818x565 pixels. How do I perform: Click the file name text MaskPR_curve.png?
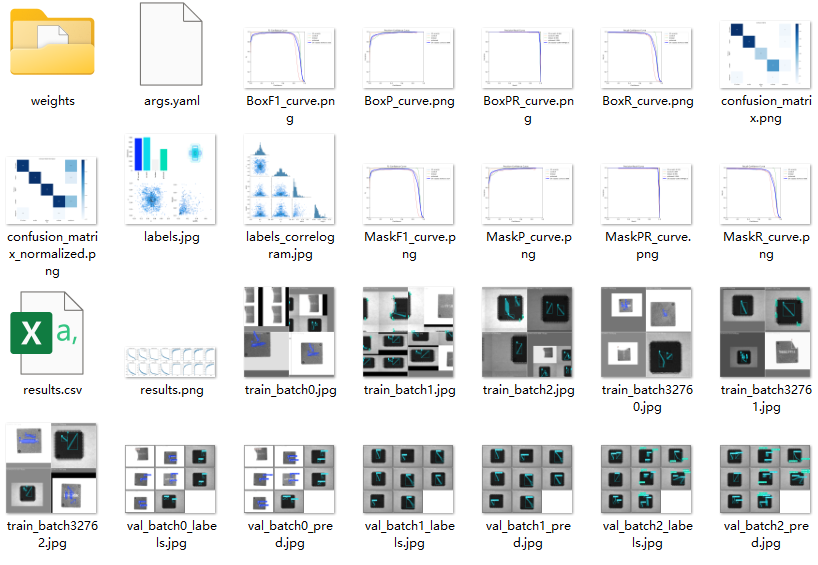[x=647, y=245]
